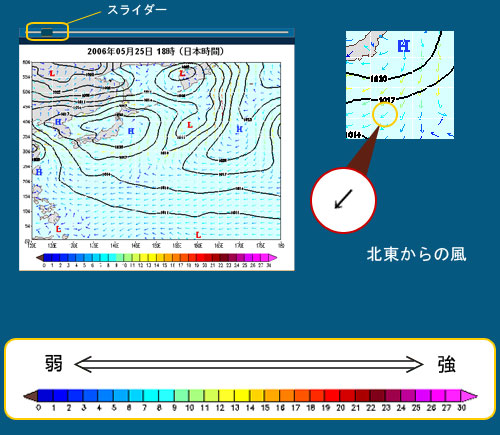Click the yellow swatch labeled 13
Viewport: 500px width, 435px height.
click(242, 396)
